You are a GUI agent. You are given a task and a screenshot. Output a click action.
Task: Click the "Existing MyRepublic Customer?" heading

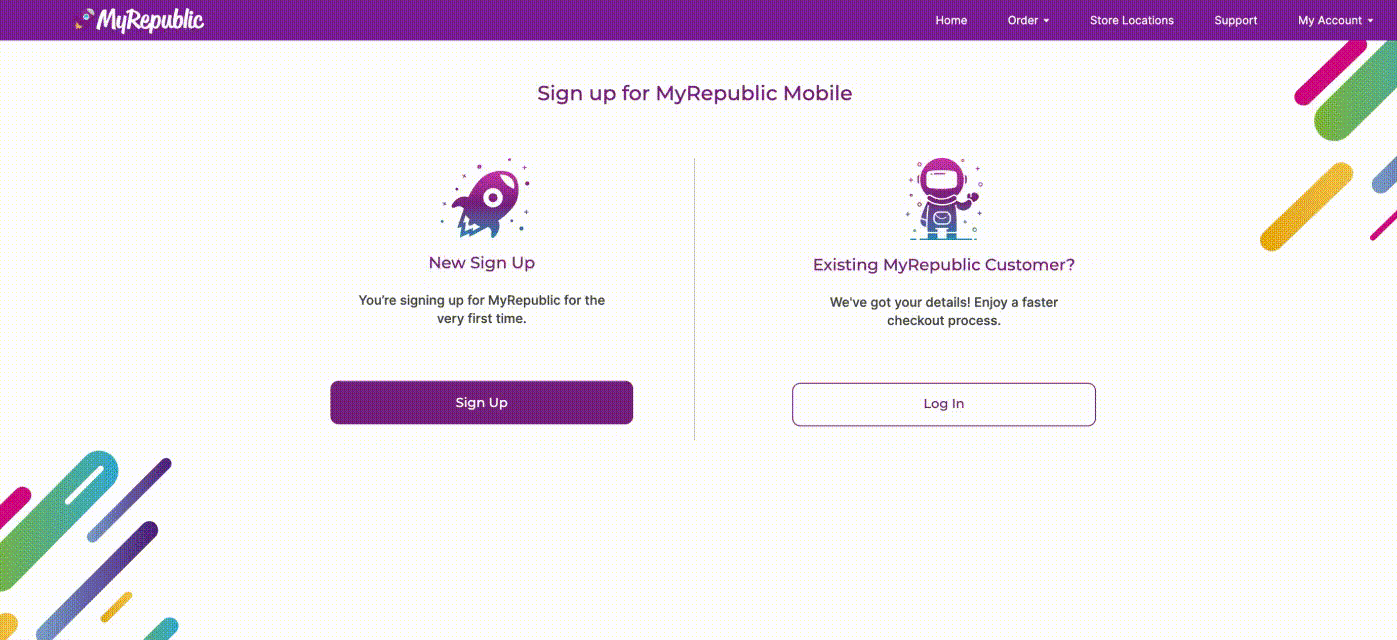[943, 265]
